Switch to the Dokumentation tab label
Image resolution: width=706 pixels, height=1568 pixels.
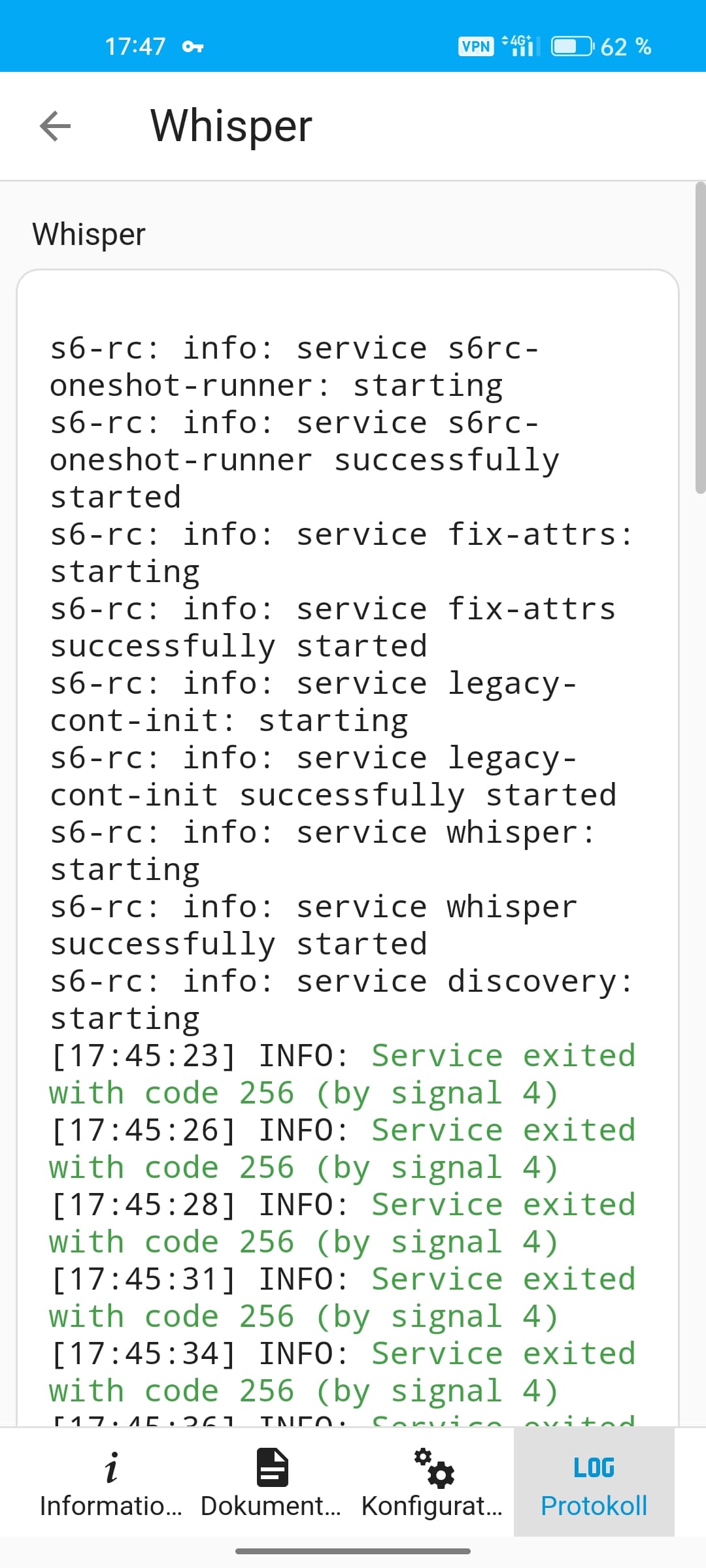(x=271, y=1506)
